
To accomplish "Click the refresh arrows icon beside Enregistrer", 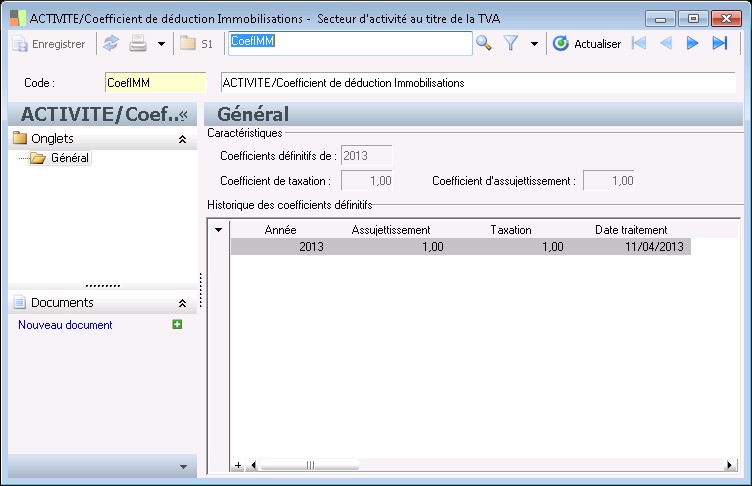I will click(x=111, y=43).
